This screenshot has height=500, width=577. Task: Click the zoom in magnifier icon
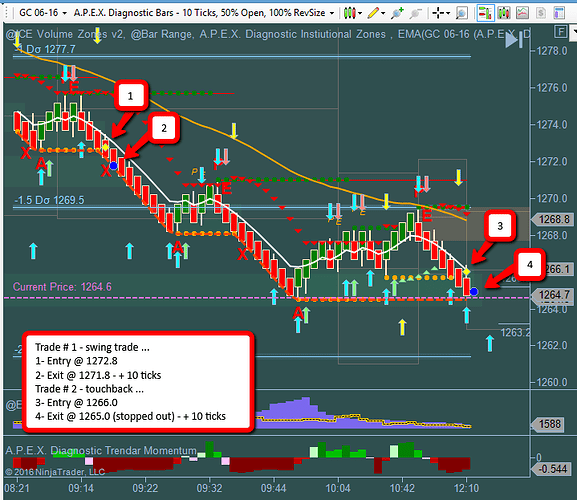pos(397,13)
